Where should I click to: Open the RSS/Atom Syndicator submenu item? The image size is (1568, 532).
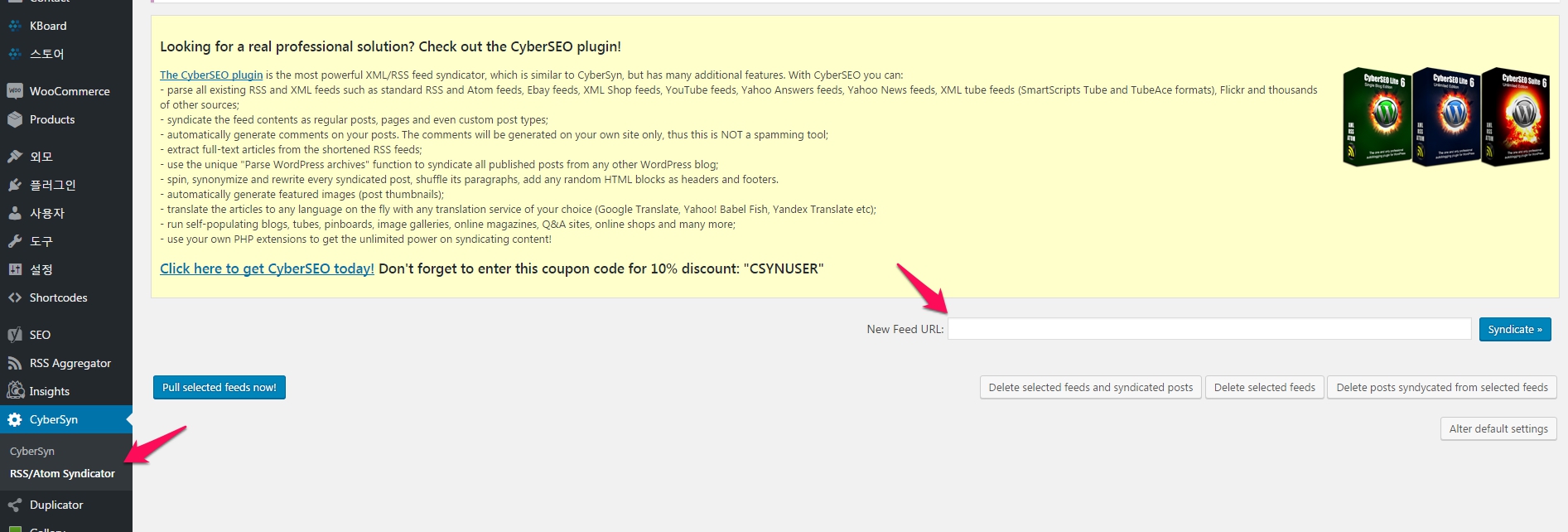tap(62, 474)
